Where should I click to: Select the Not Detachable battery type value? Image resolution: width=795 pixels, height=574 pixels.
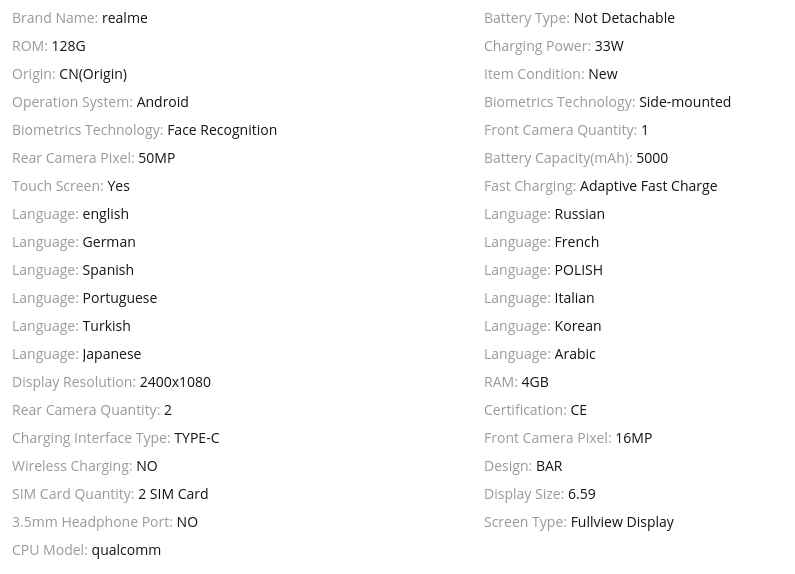tap(624, 18)
